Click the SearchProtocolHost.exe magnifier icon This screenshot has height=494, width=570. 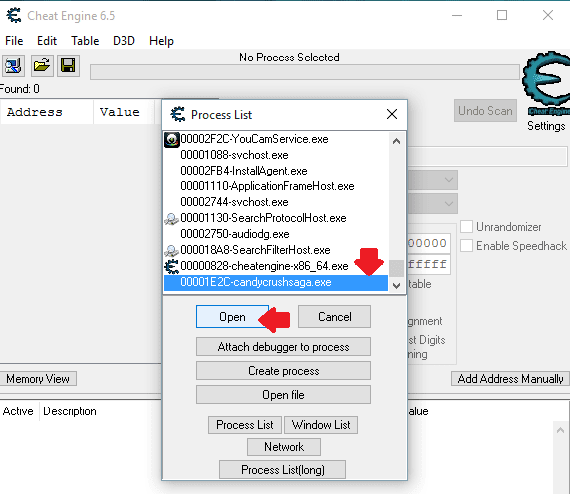pyautogui.click(x=171, y=218)
